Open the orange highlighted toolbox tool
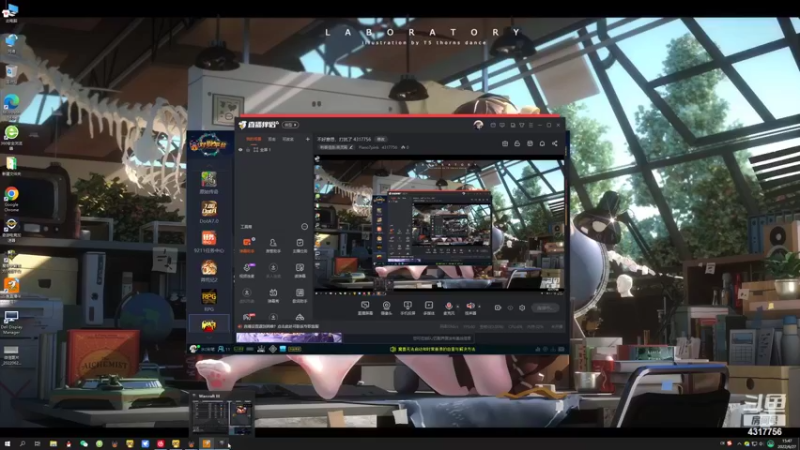 [247, 245]
